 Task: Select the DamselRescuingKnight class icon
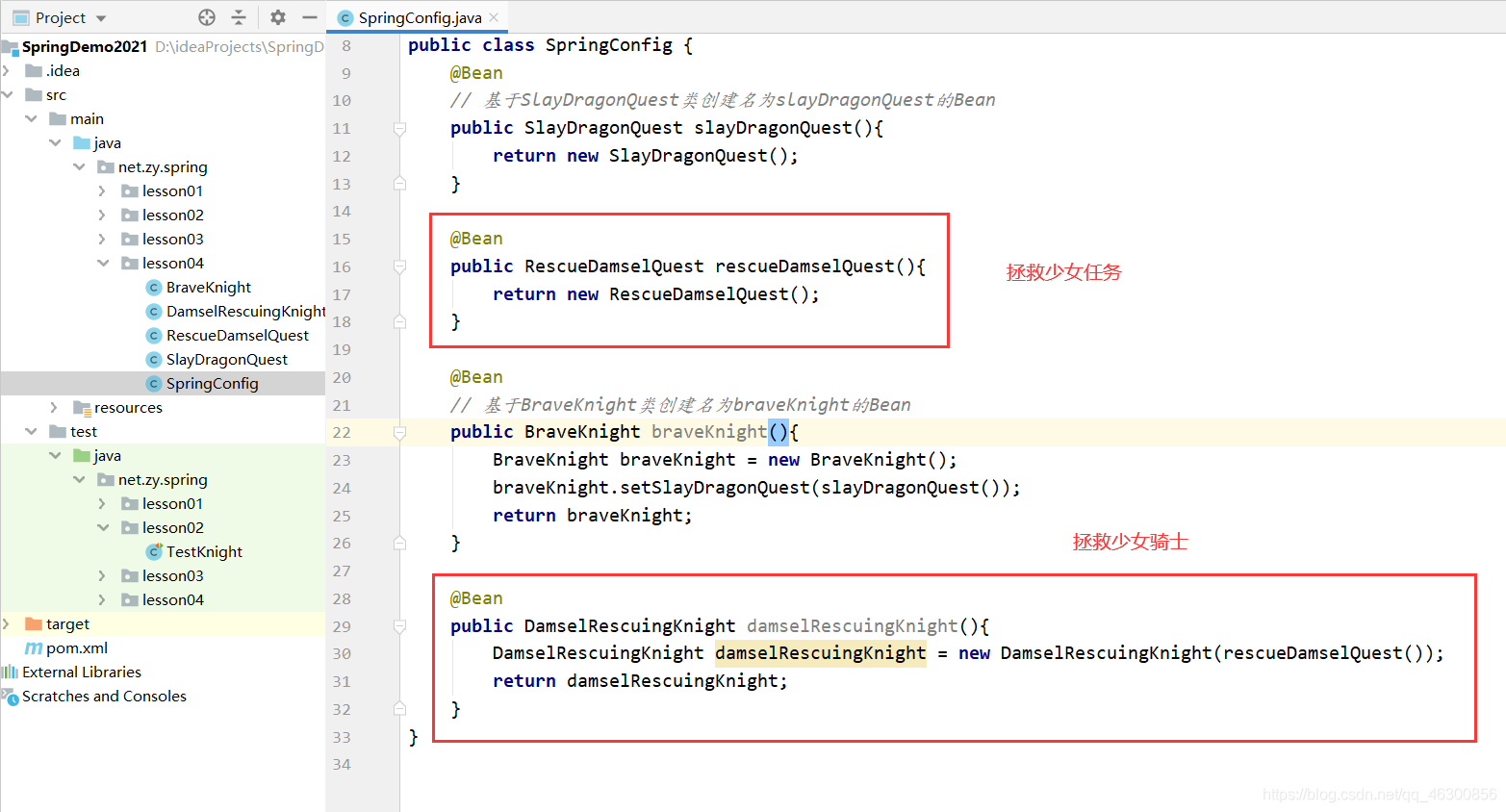point(153,311)
